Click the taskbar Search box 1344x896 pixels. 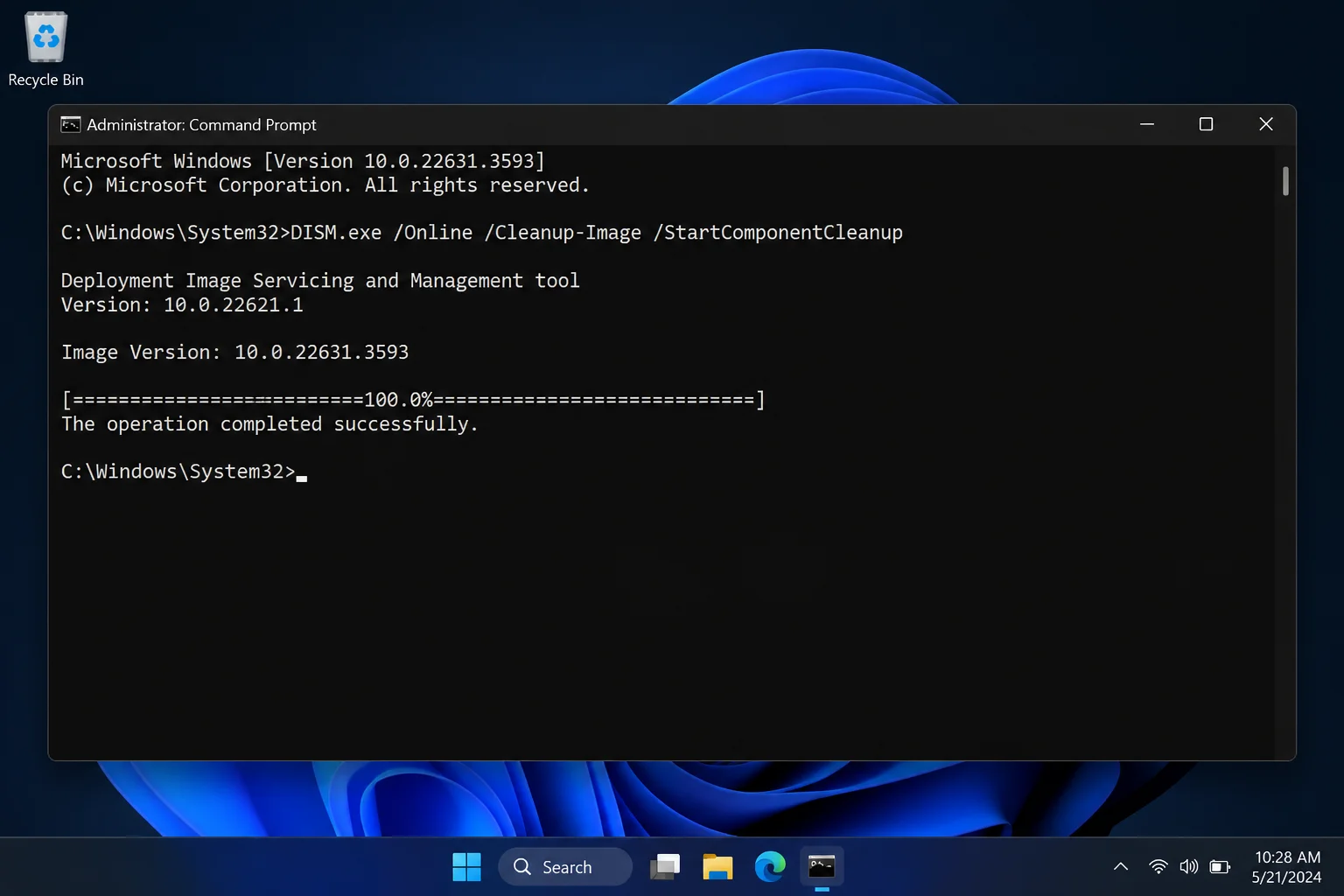click(565, 867)
